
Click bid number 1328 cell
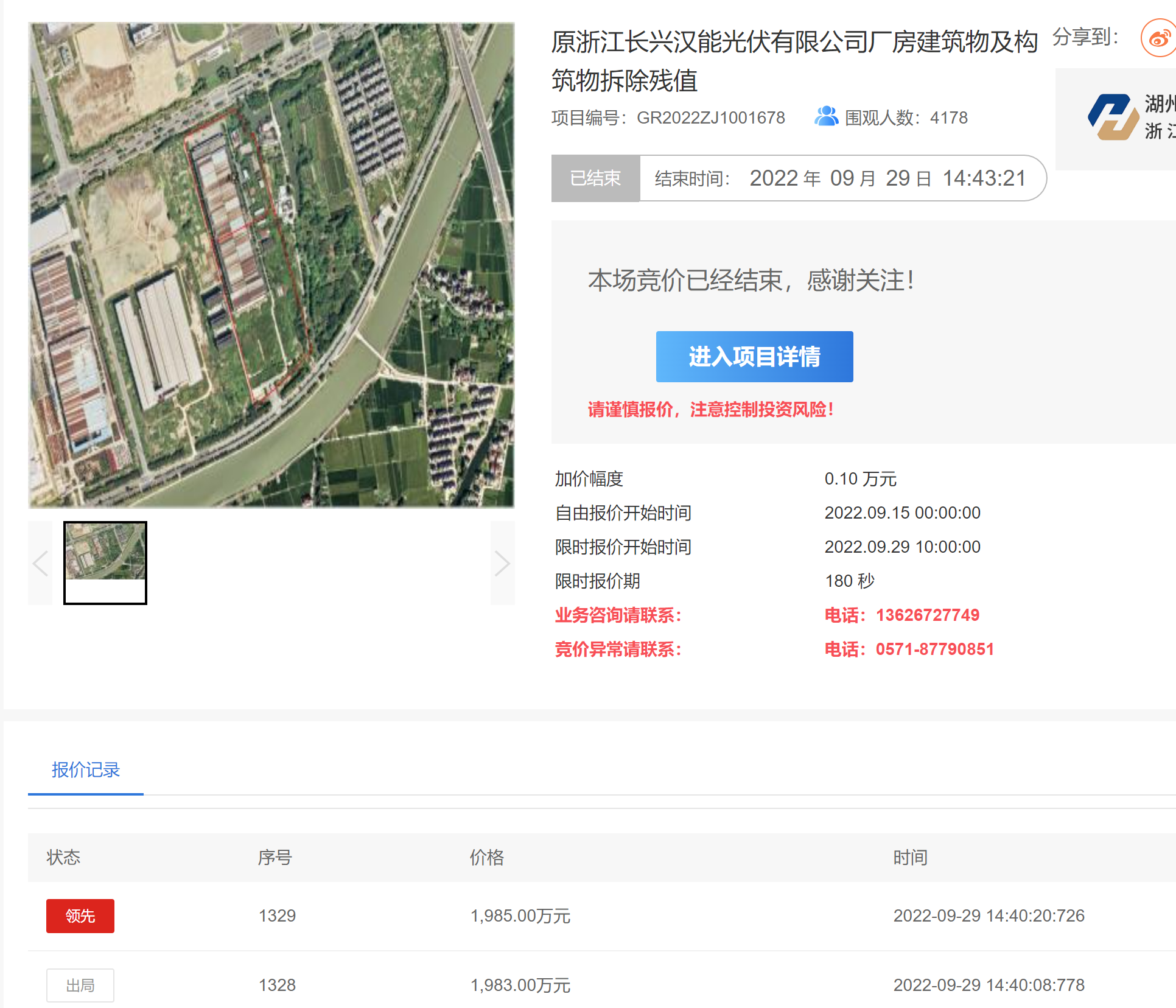coord(277,985)
